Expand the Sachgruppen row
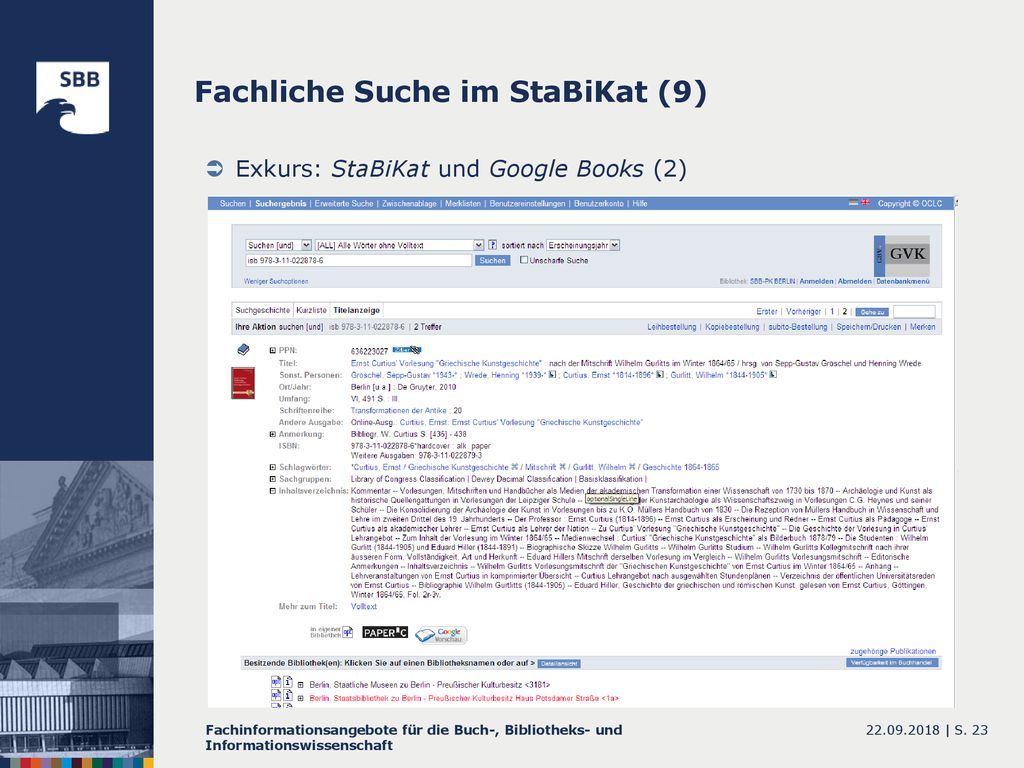 click(x=272, y=479)
